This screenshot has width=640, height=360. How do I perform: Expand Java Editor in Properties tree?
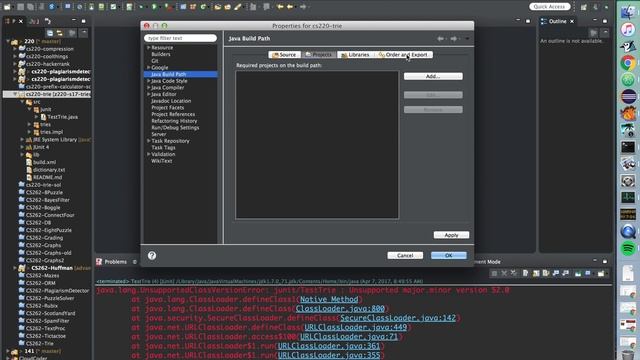click(x=149, y=94)
